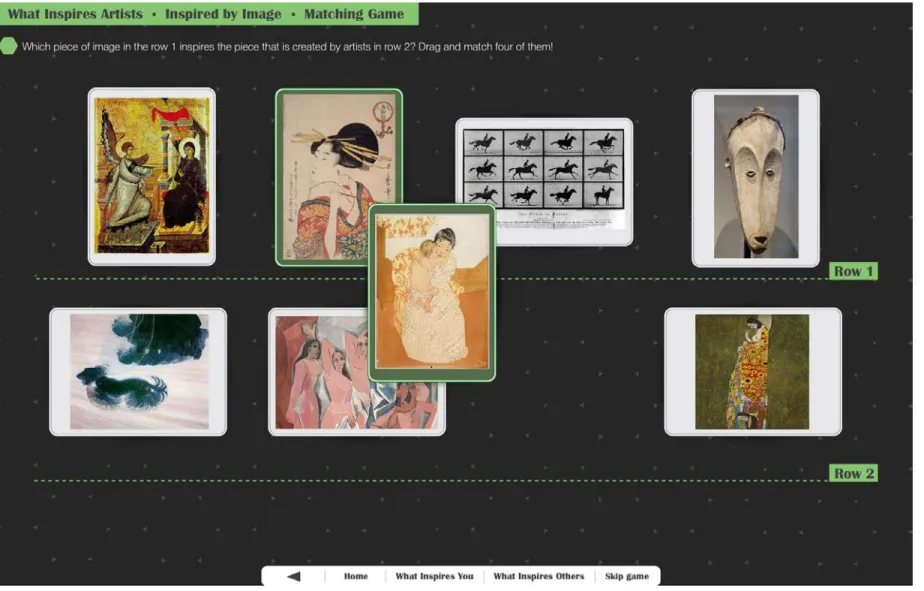Select the blurred running dog painting card
Screen dimensions: 924x591
click(138, 372)
